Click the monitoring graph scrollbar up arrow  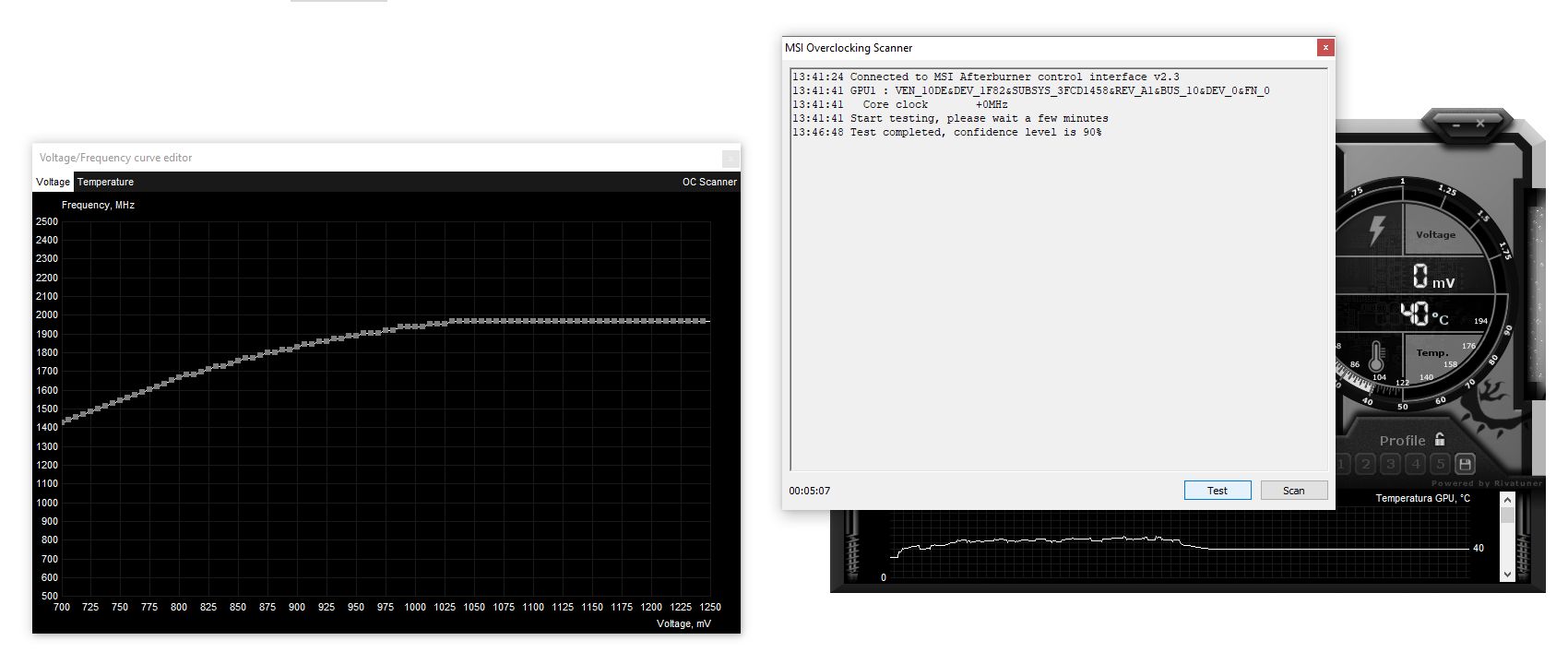pyautogui.click(x=1508, y=500)
